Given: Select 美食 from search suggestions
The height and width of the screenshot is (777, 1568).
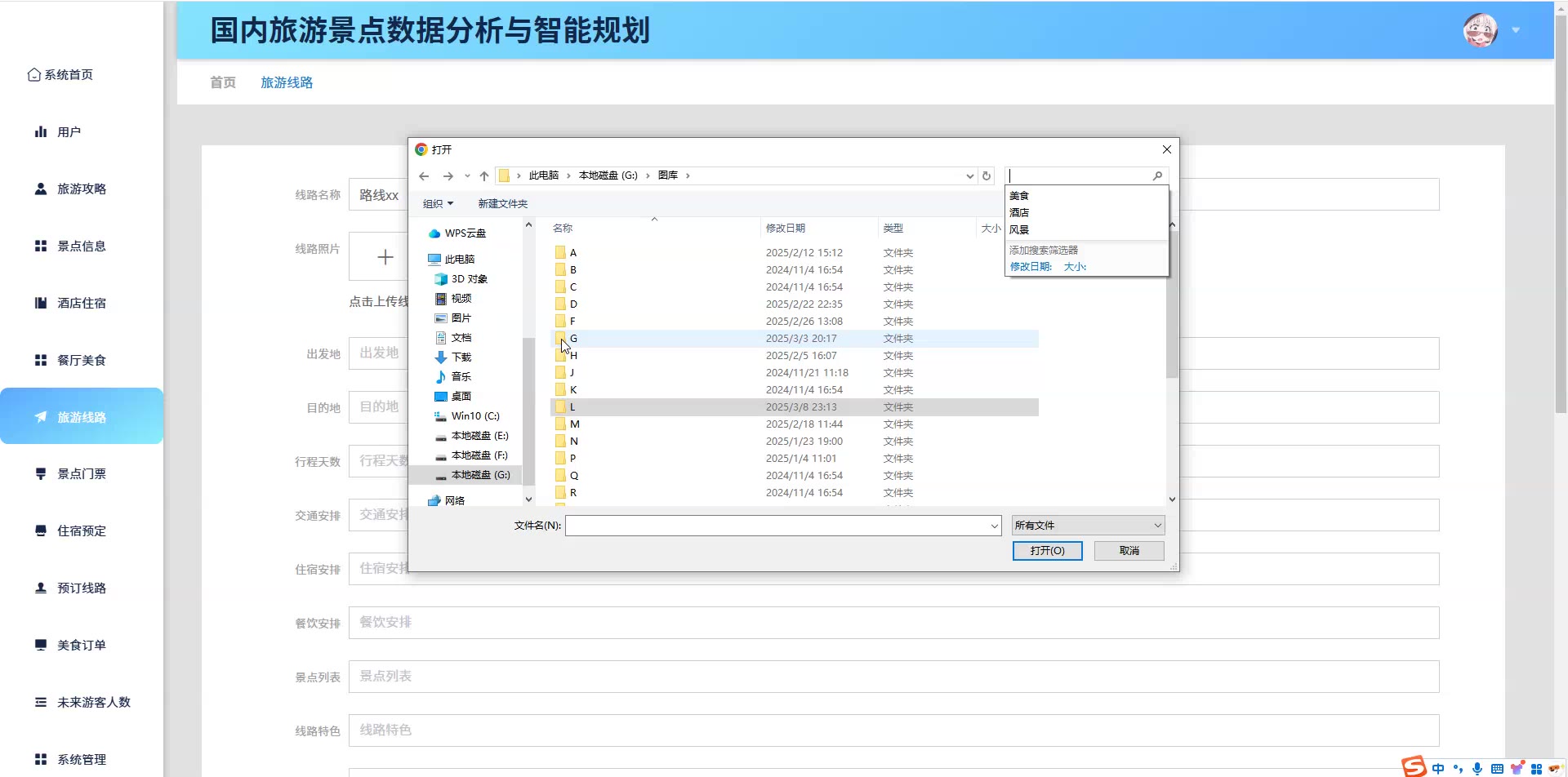Looking at the screenshot, I should point(1018,196).
